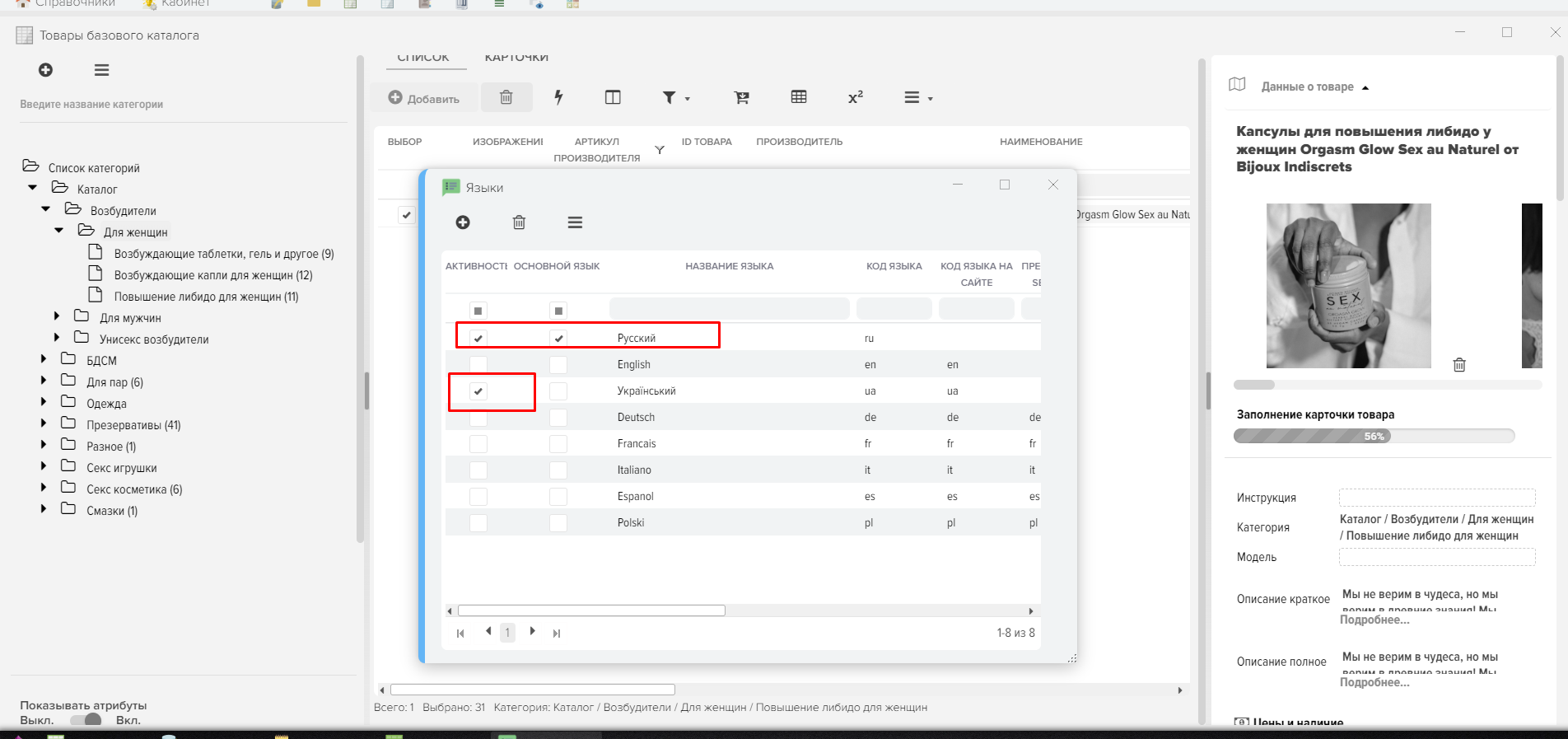Collapse the Каталог tree node

coord(32,188)
